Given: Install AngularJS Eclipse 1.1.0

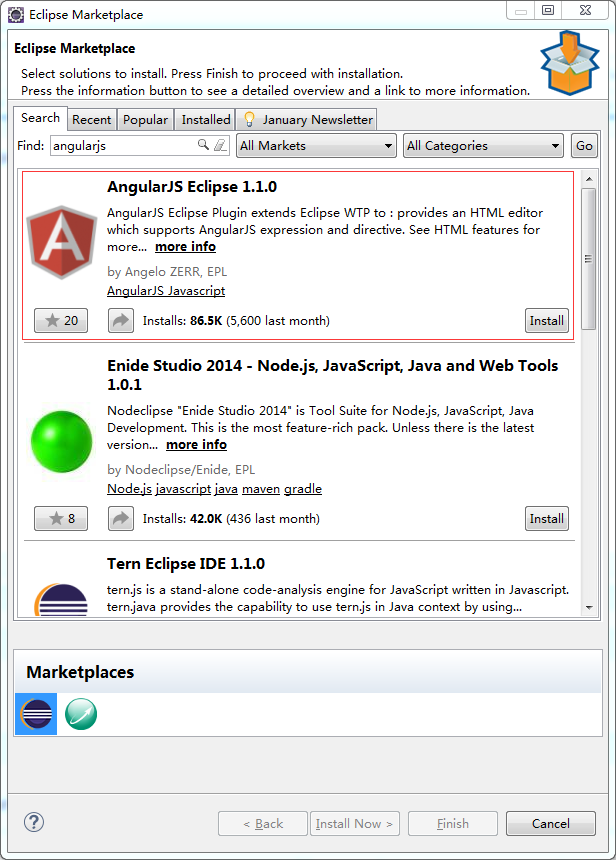Looking at the screenshot, I should pos(547,320).
